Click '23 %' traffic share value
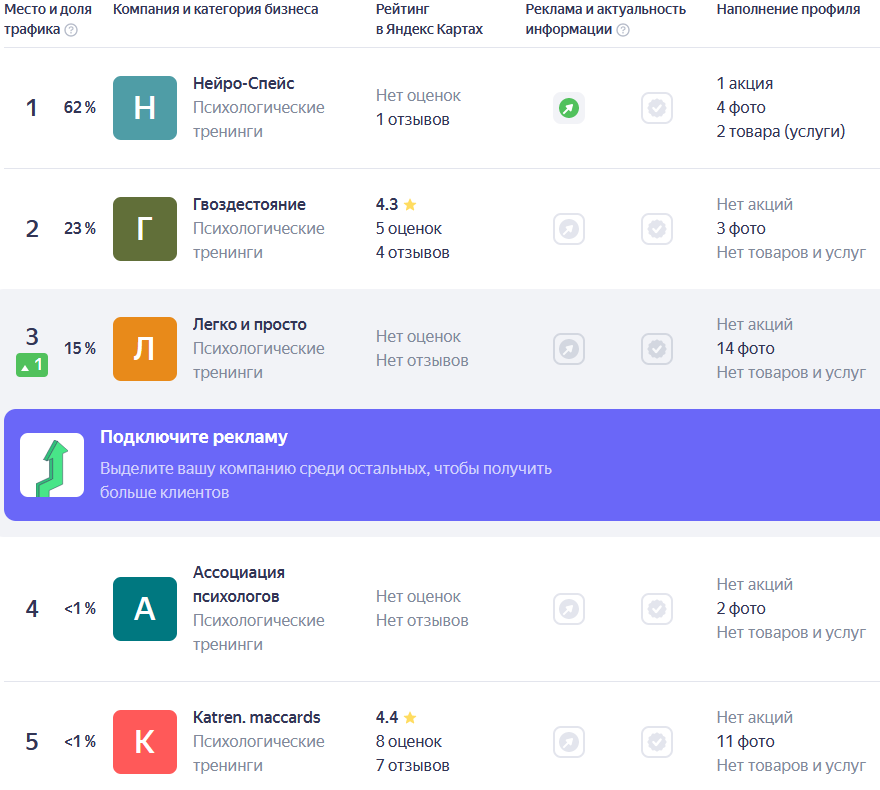 80,229
